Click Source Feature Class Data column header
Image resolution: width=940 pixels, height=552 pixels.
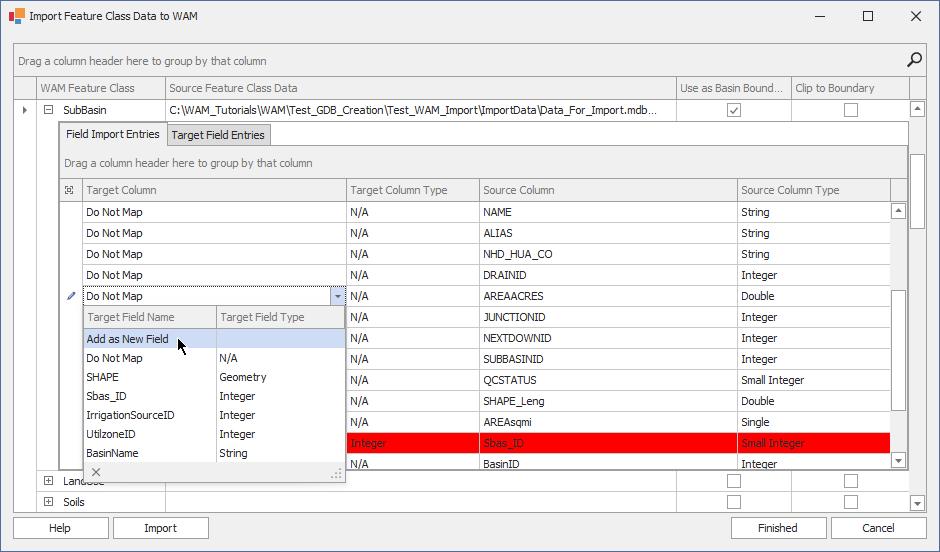click(x=421, y=88)
